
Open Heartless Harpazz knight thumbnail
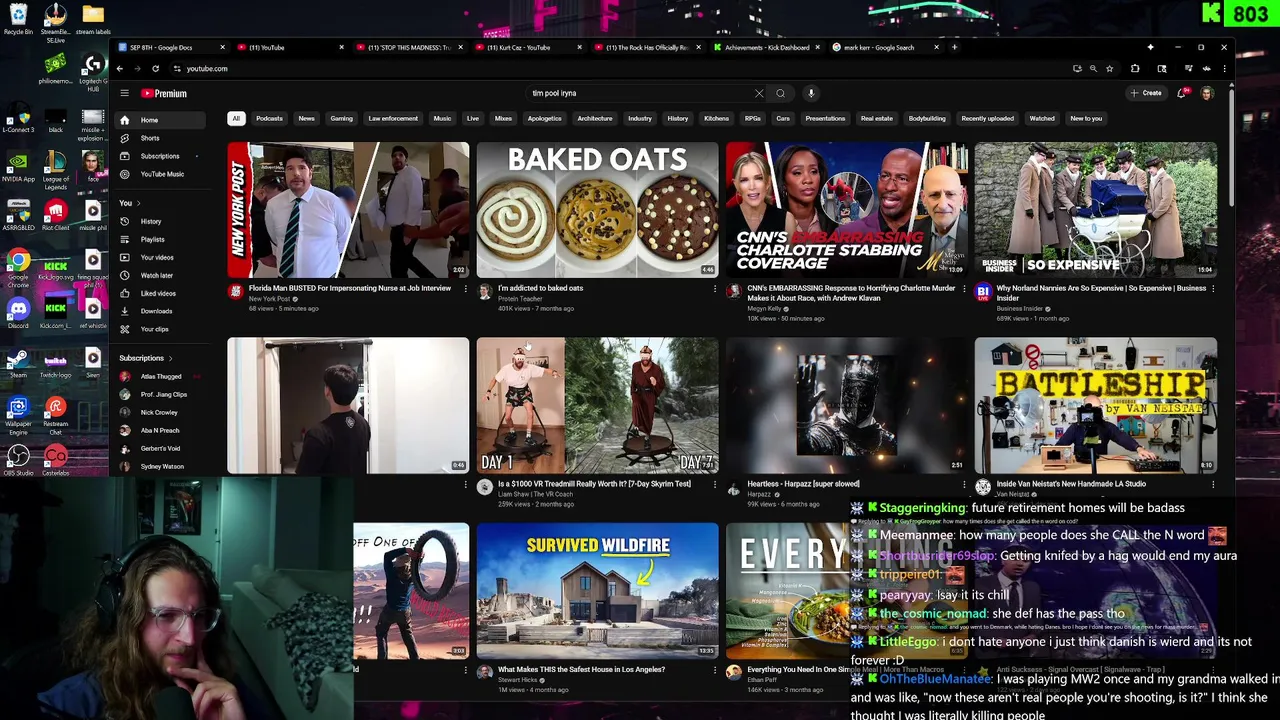tap(847, 405)
